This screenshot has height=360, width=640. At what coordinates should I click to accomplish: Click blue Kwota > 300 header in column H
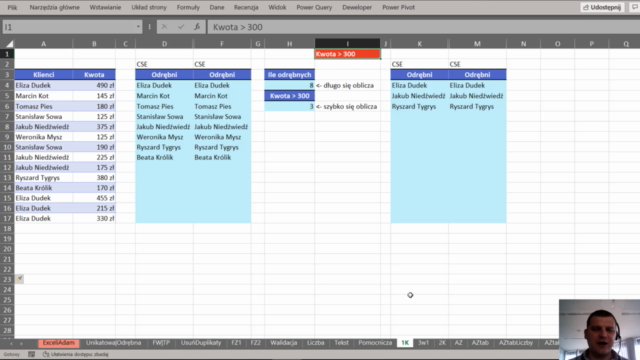tap(289, 96)
